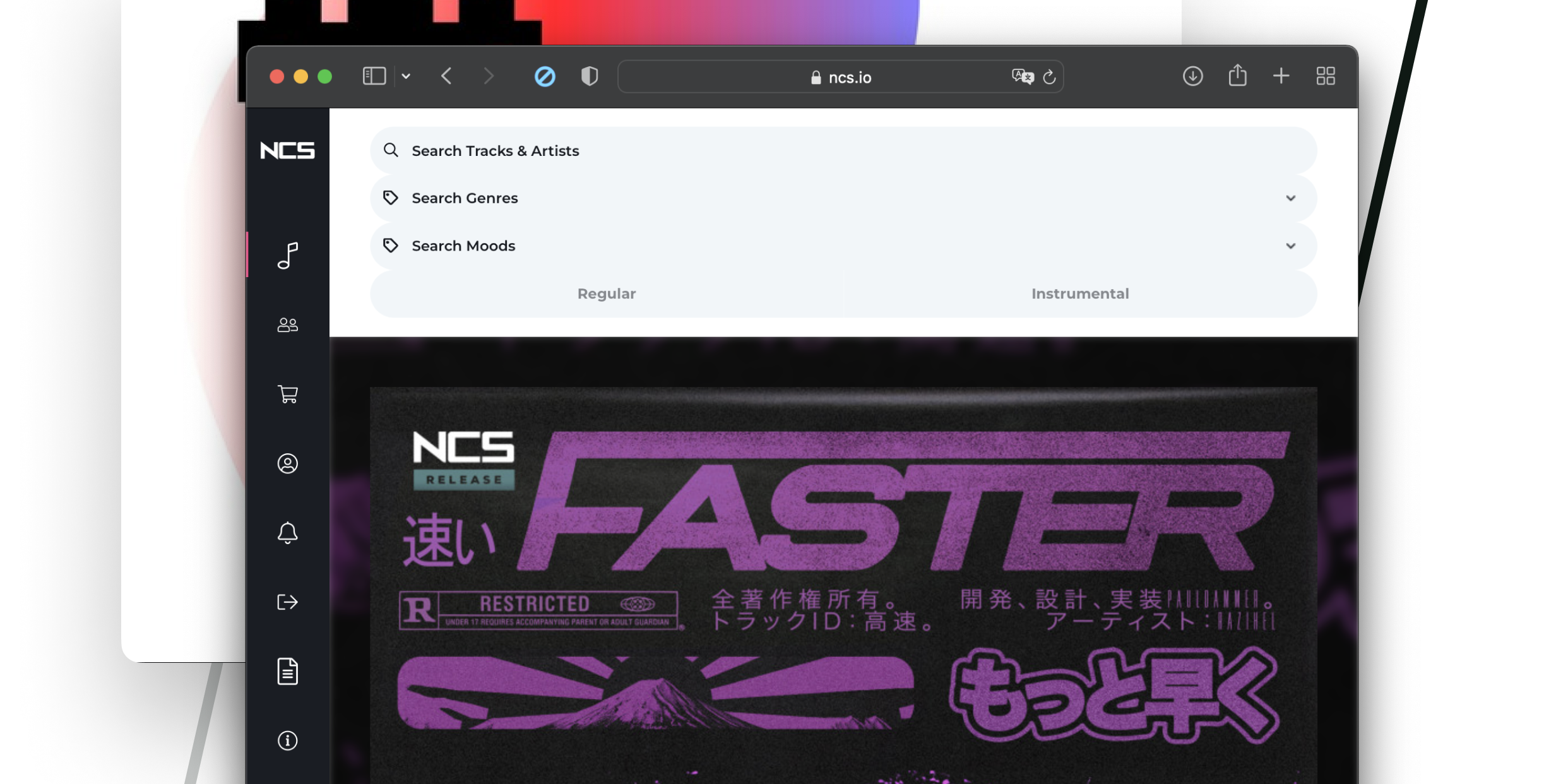Open the tab group chevron menu
This screenshot has height=784, width=1568.
click(406, 76)
